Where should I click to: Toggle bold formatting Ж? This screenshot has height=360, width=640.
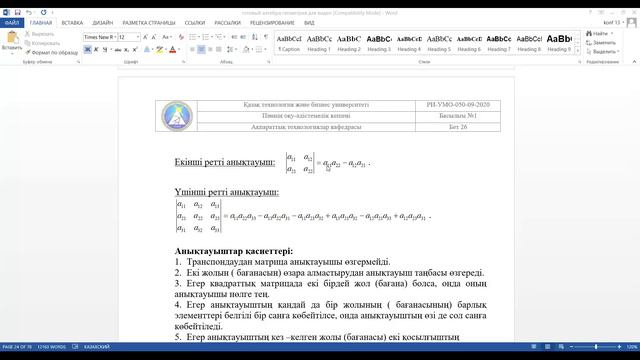87,49
